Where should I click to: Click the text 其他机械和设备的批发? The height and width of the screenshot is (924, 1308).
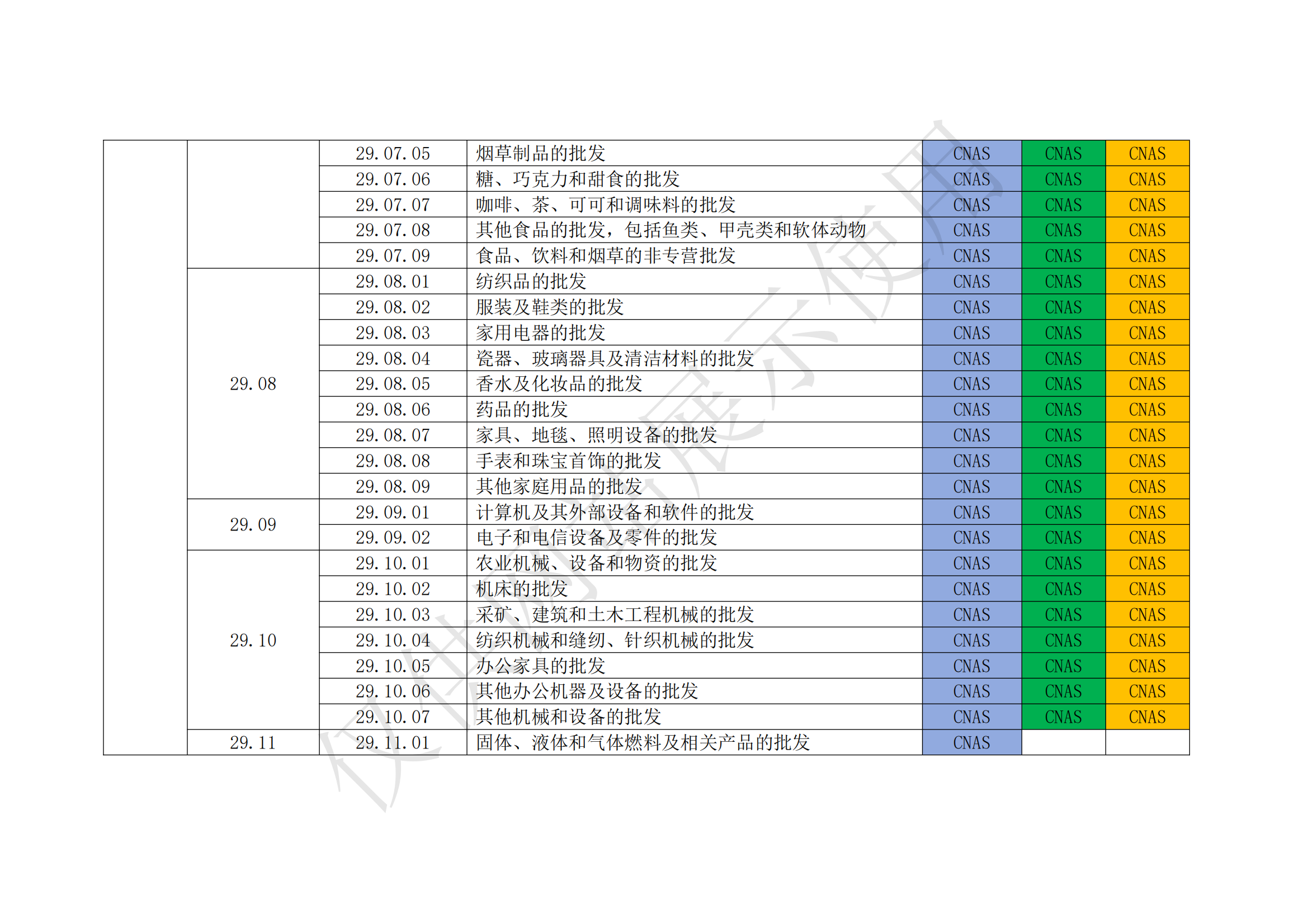point(569,717)
